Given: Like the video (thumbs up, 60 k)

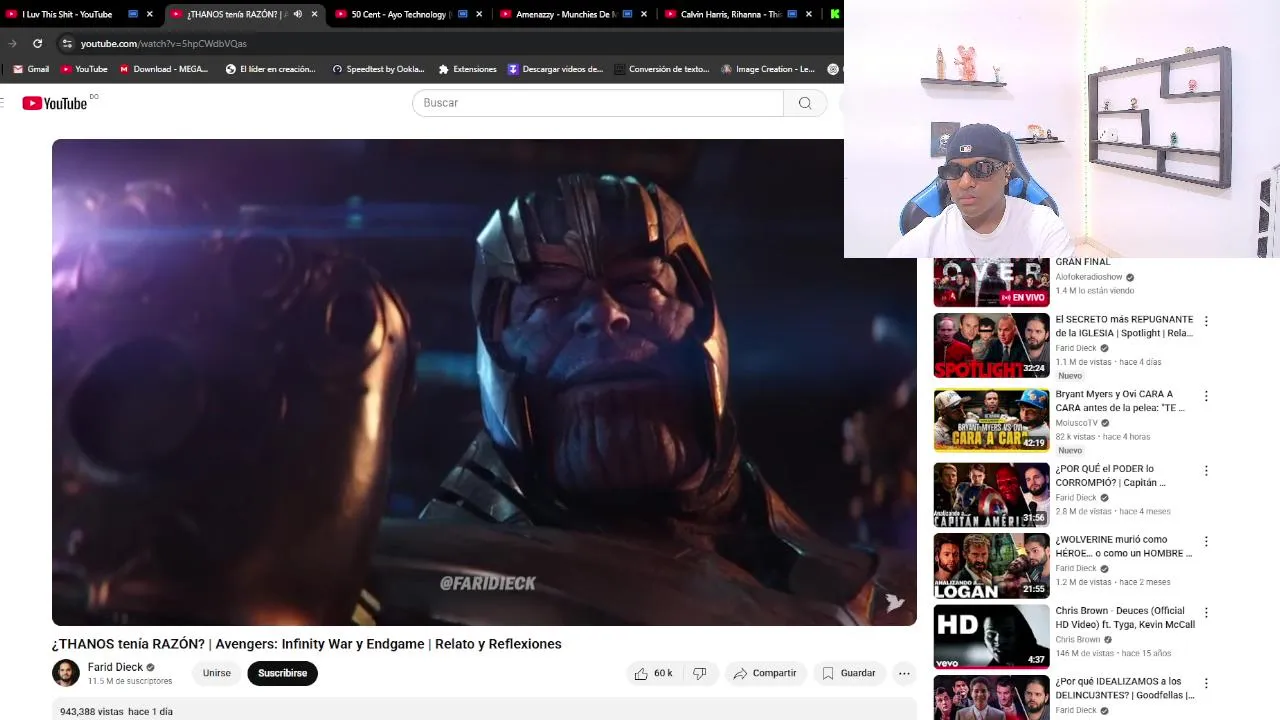Looking at the screenshot, I should coord(653,673).
